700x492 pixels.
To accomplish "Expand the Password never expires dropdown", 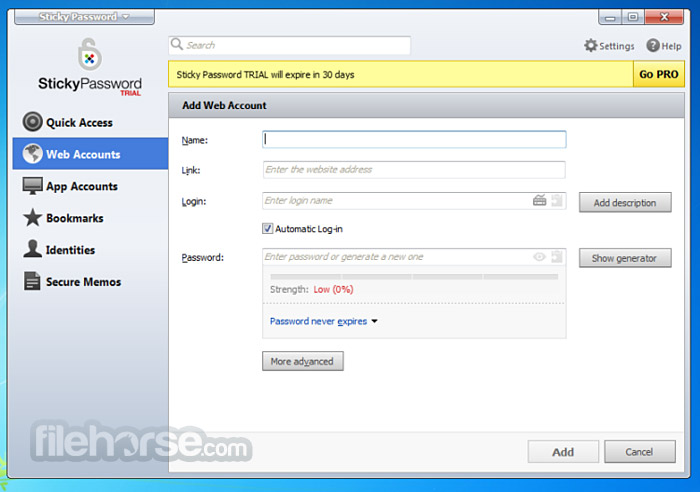I will point(324,321).
